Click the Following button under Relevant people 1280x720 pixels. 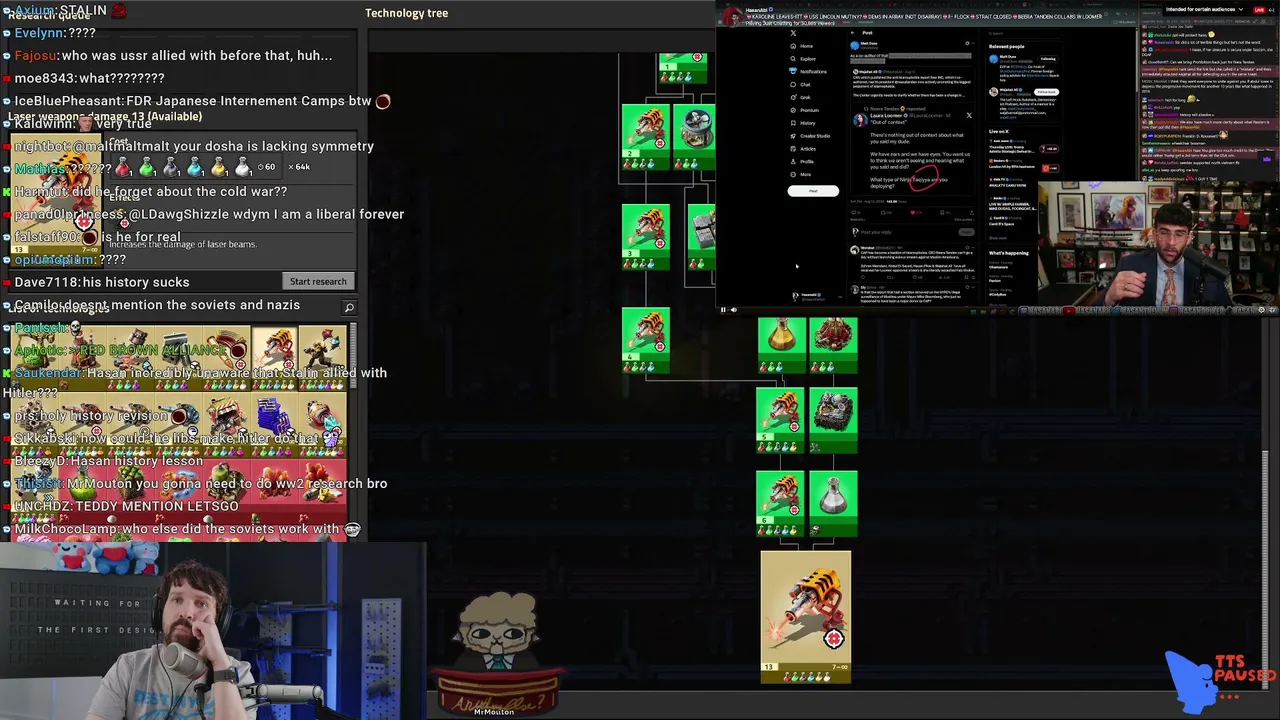click(1048, 59)
